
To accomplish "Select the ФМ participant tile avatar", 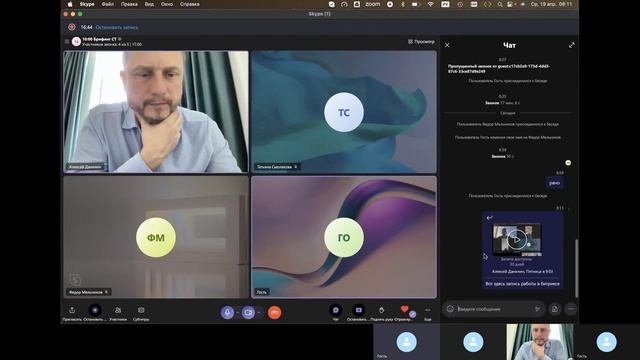I will click(156, 238).
